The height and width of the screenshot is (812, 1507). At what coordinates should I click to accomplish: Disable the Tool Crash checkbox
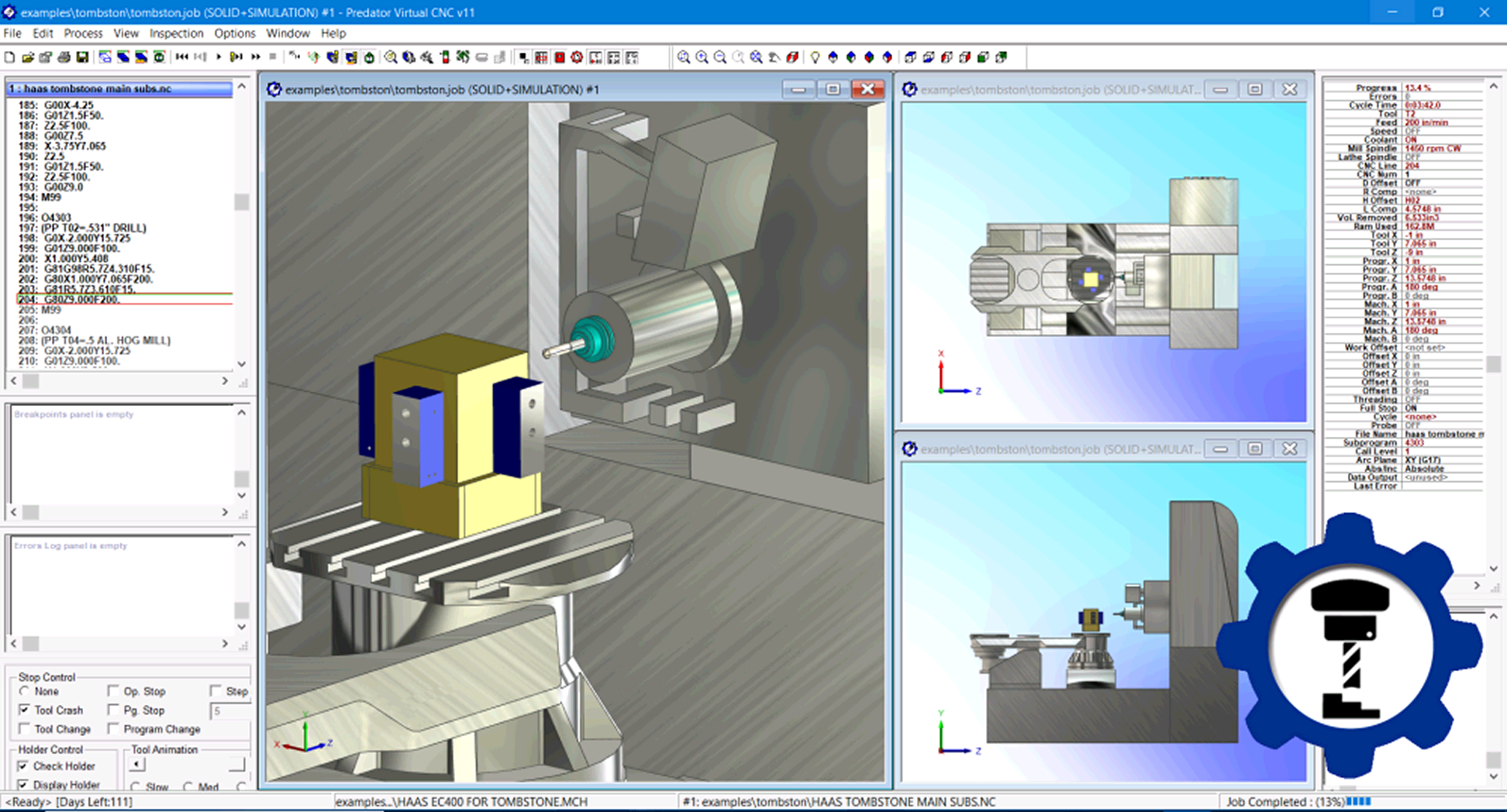pos(26,710)
